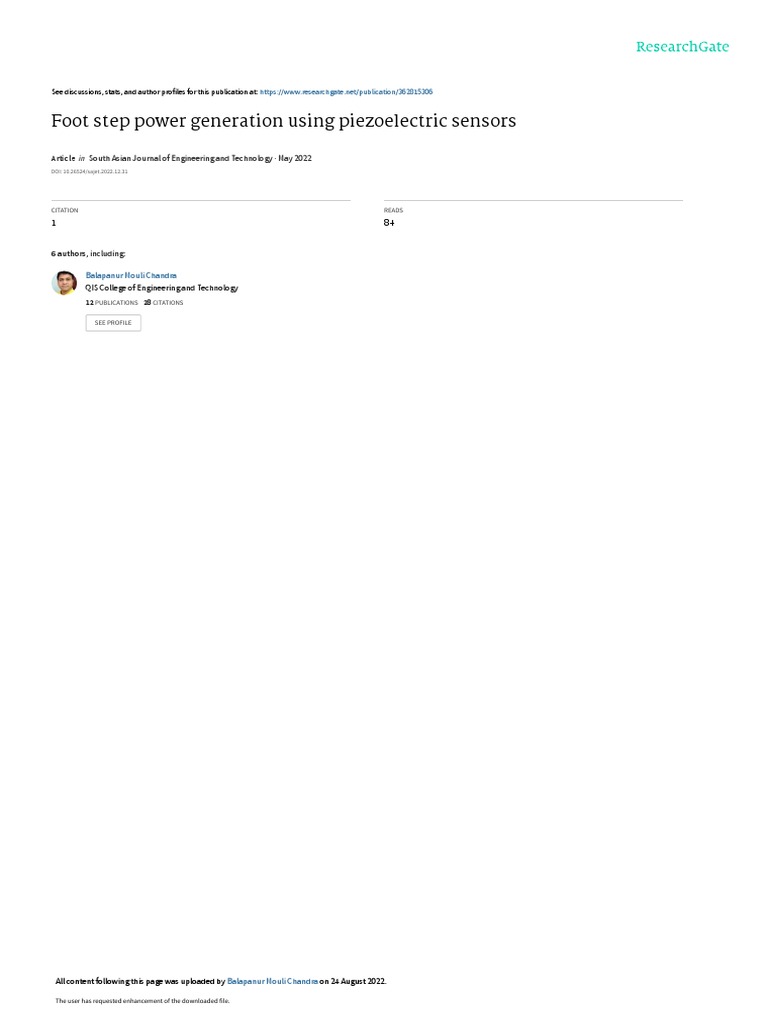Open South Asian Journal of Engineering and Technology
768x1024 pixels.
tap(181, 158)
